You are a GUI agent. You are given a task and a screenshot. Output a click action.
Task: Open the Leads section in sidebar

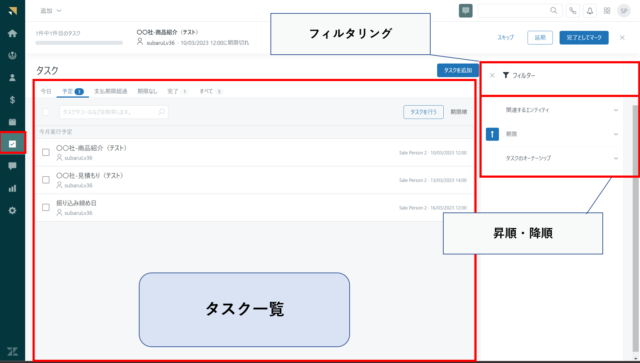click(12, 56)
